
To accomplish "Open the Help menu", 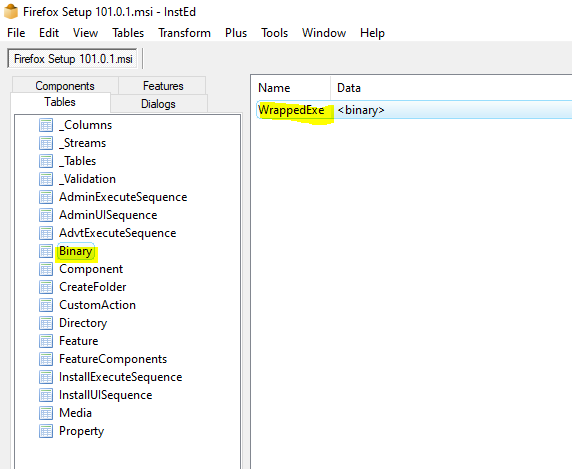I will [x=372, y=33].
